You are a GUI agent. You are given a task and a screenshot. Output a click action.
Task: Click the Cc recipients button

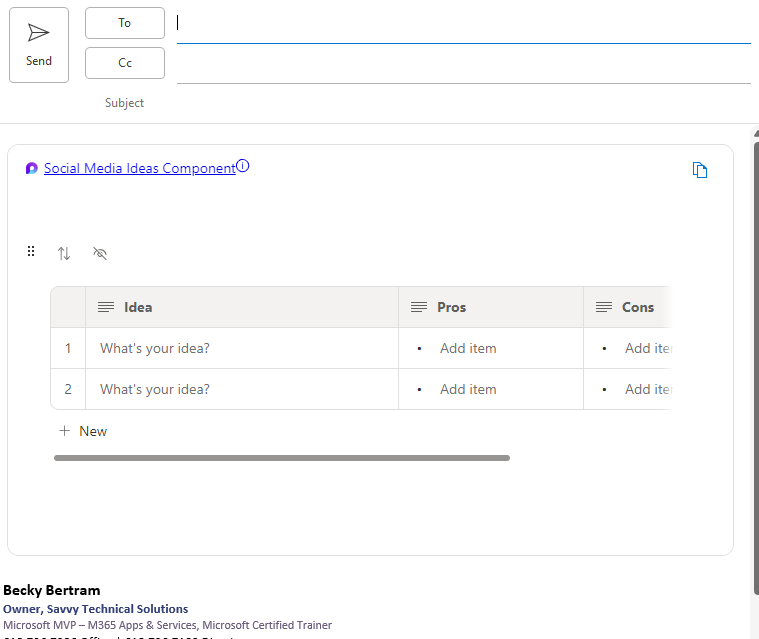tap(125, 63)
